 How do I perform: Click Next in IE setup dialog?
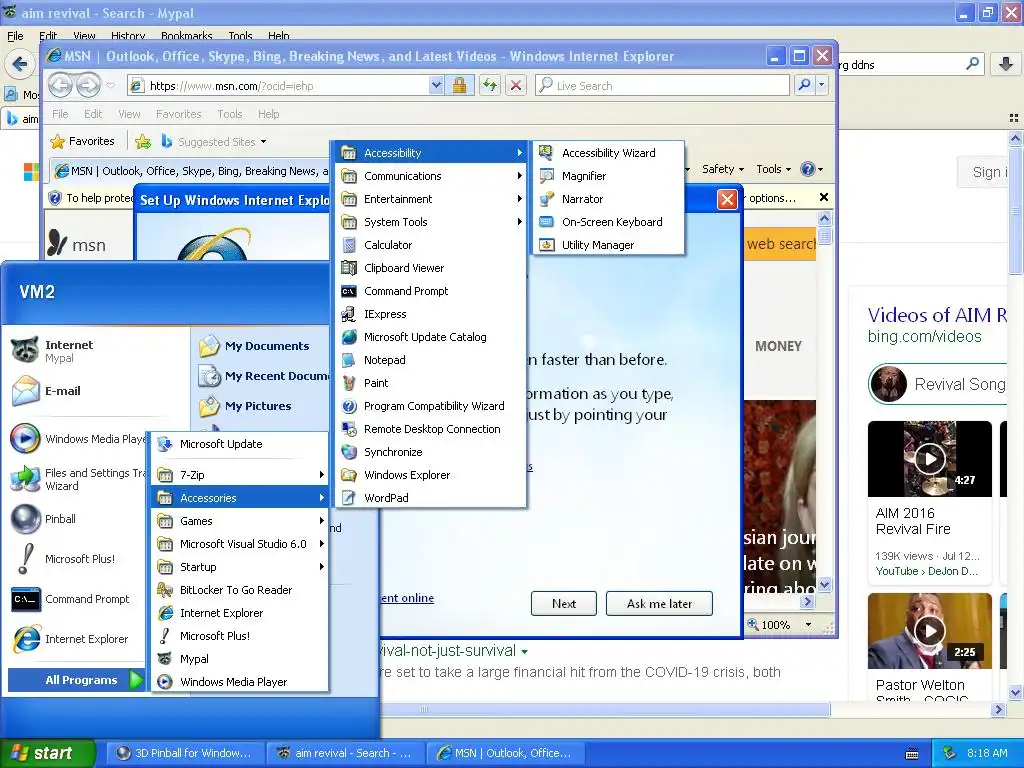(x=564, y=603)
